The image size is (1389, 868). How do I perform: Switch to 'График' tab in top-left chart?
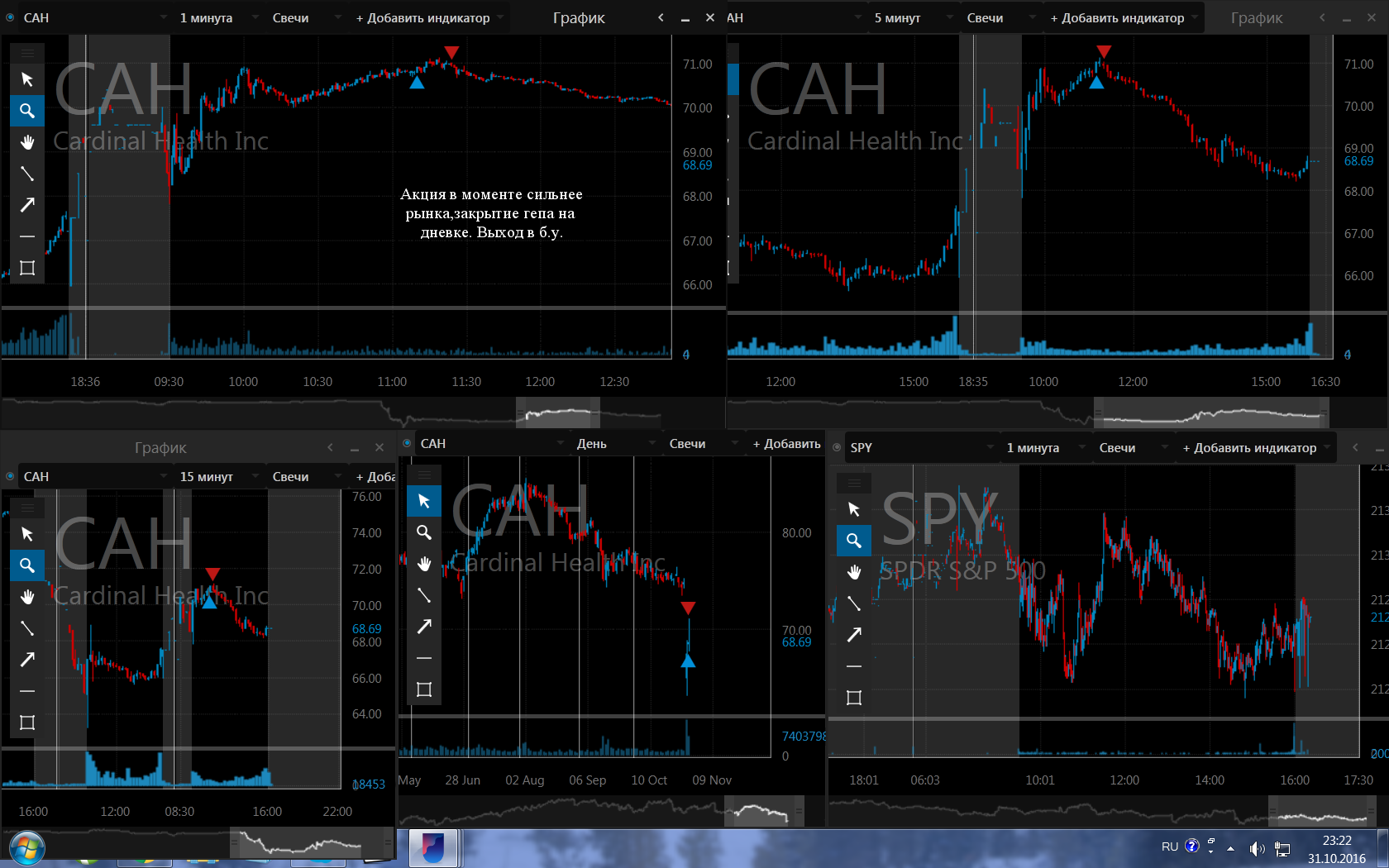pyautogui.click(x=579, y=17)
